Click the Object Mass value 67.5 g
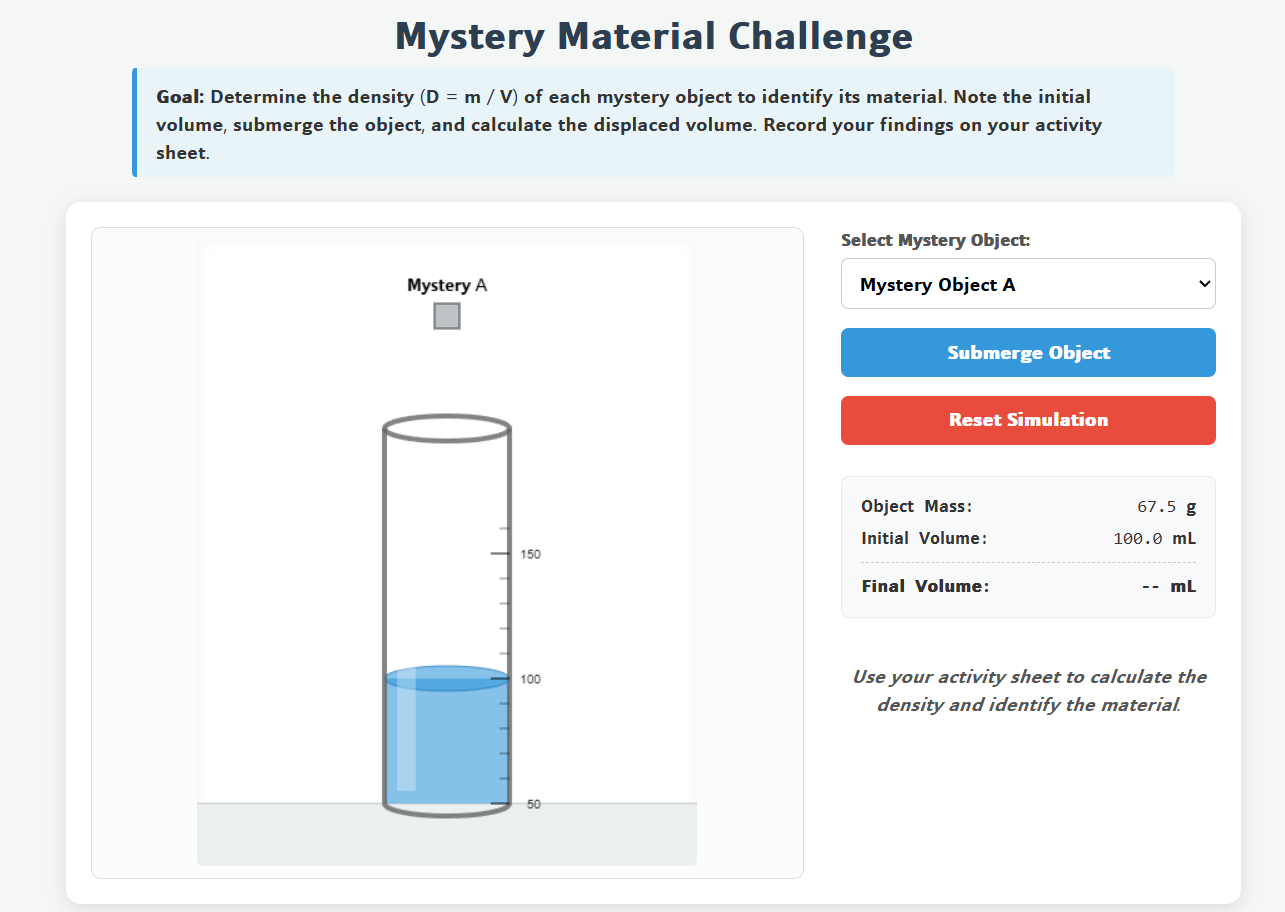Screen dimensions: 1285x912 click(x=1166, y=506)
